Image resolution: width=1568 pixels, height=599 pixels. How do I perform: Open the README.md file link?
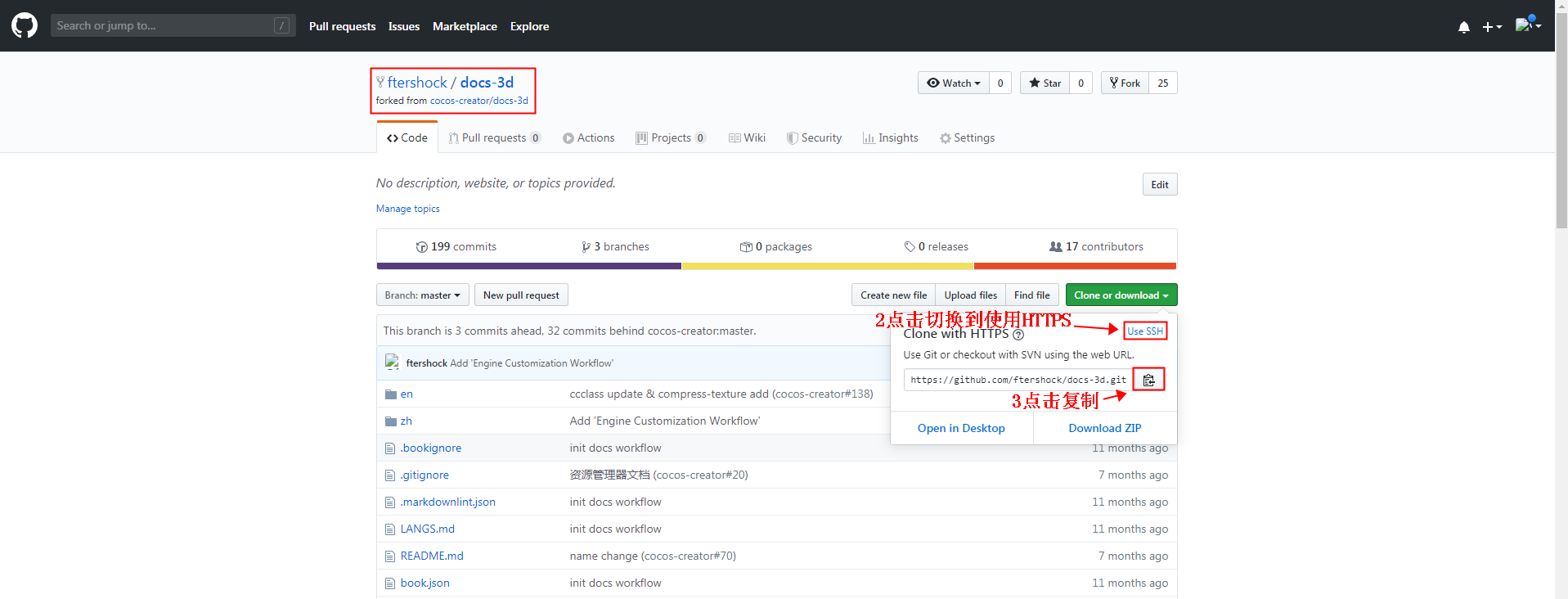pos(432,556)
